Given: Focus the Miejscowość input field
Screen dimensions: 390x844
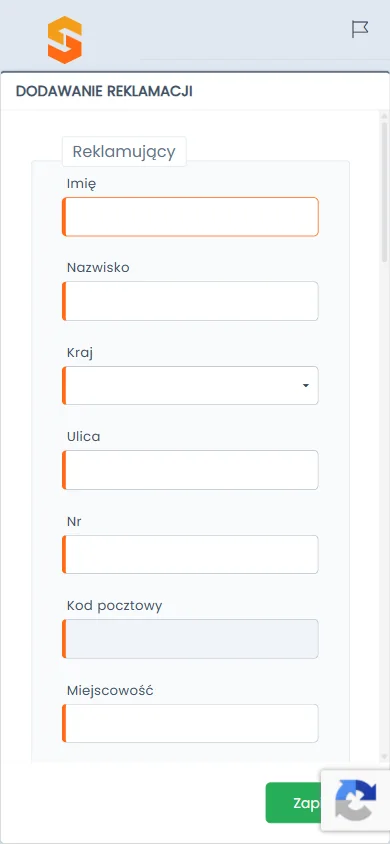Looking at the screenshot, I should (190, 723).
